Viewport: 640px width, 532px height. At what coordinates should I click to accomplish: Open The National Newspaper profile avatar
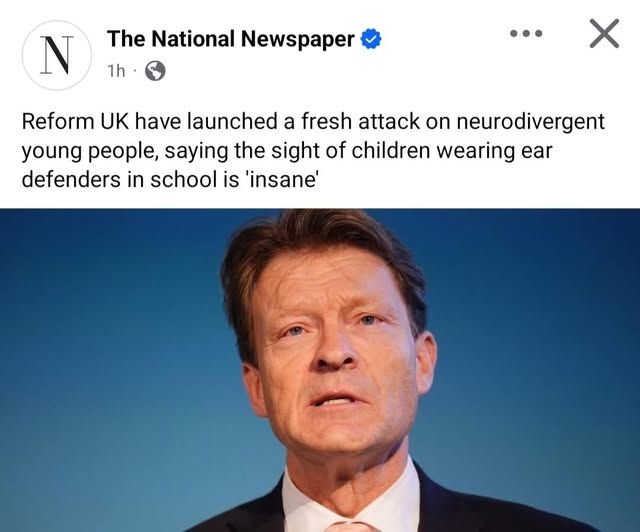(57, 55)
